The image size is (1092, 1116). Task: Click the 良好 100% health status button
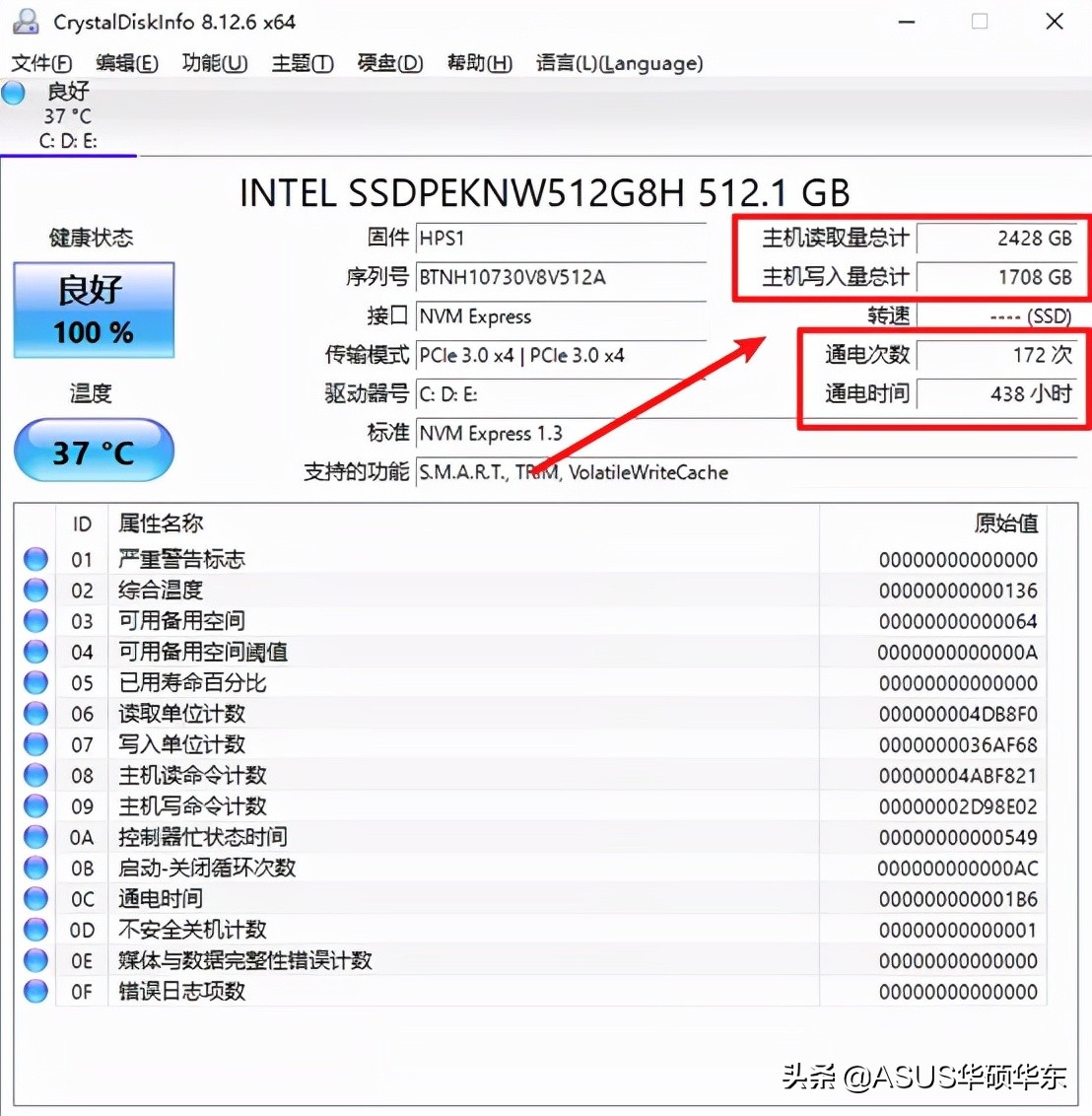pyautogui.click(x=94, y=310)
